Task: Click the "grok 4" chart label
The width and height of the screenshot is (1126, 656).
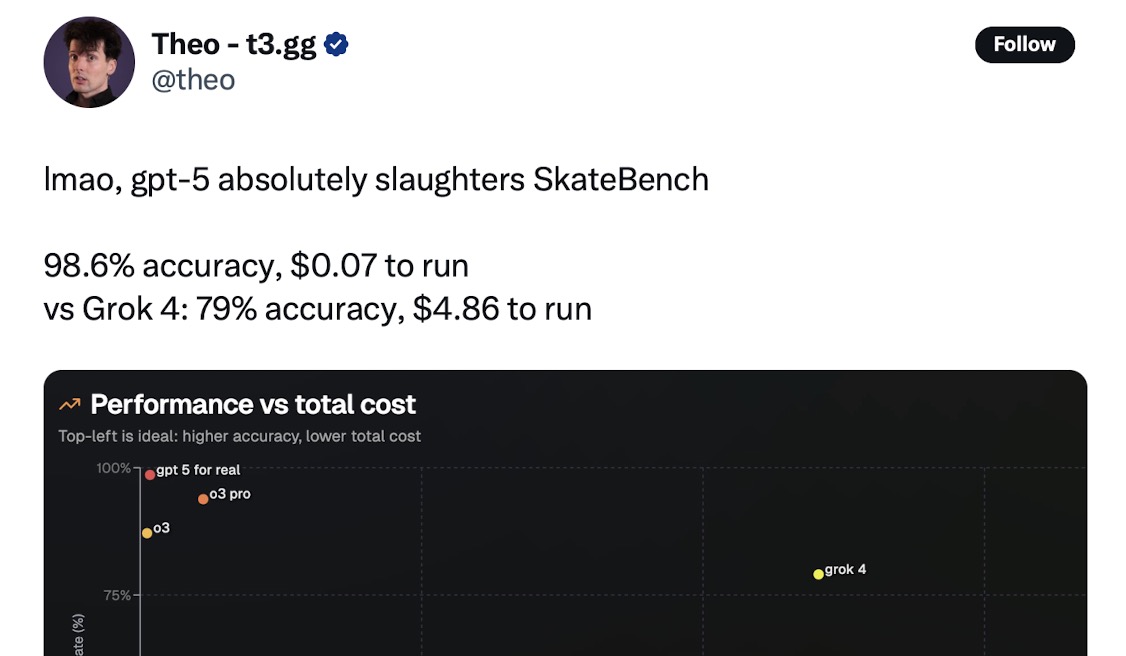Action: coord(846,570)
